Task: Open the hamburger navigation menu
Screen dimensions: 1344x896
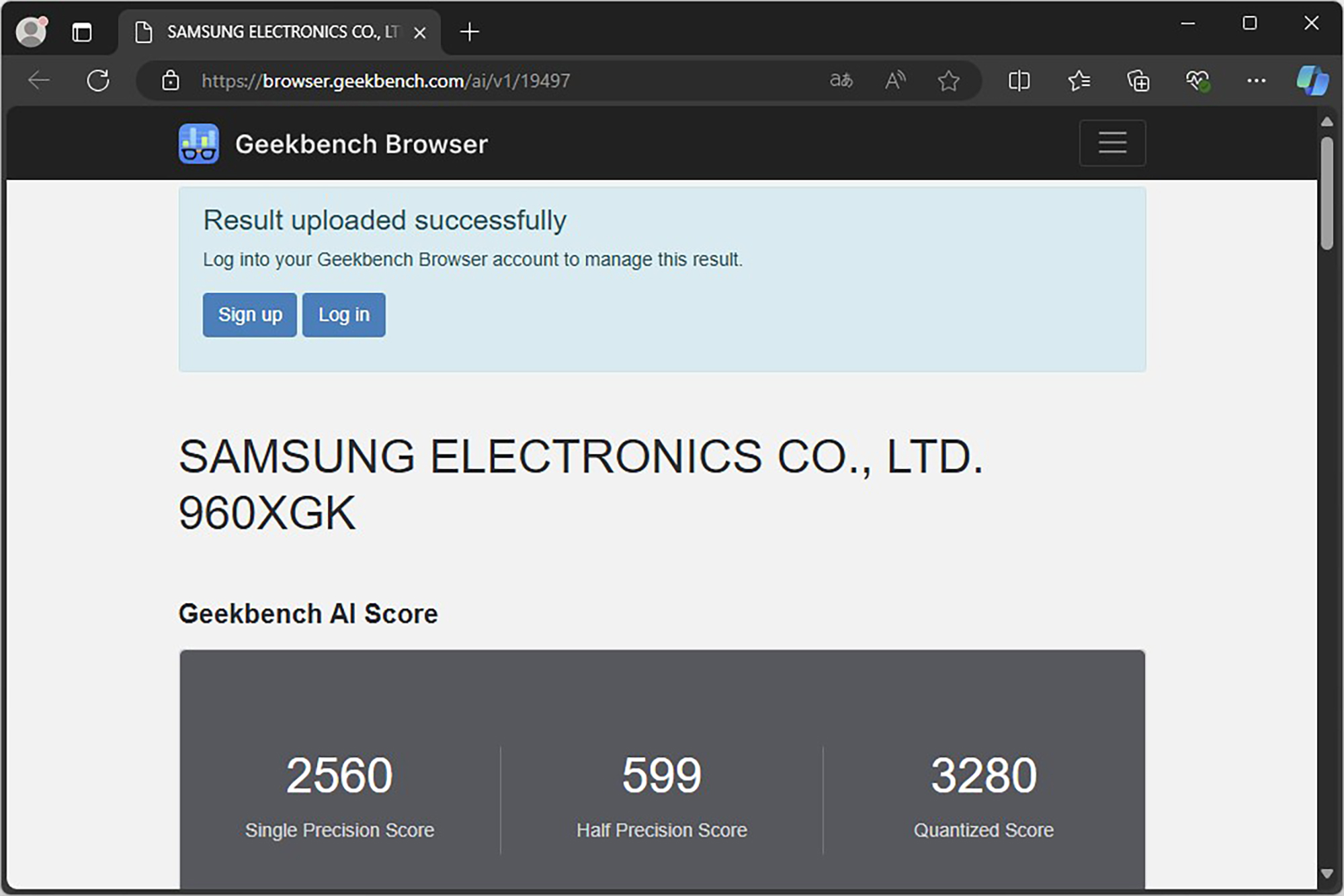Action: tap(1112, 143)
